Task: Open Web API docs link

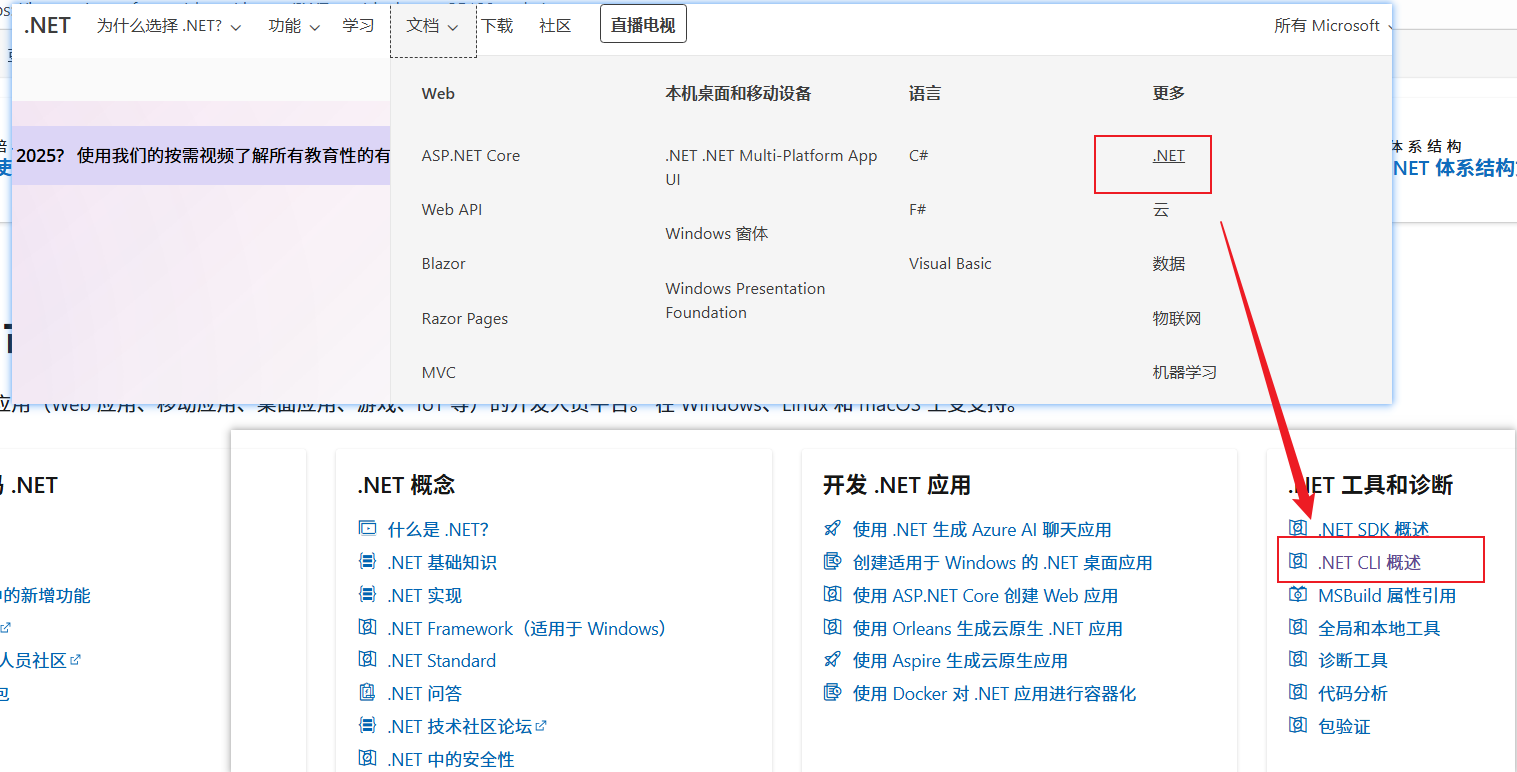Action: coord(452,210)
